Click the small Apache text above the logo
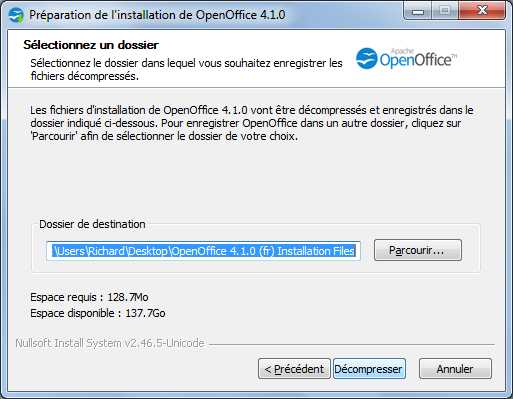 point(402,51)
